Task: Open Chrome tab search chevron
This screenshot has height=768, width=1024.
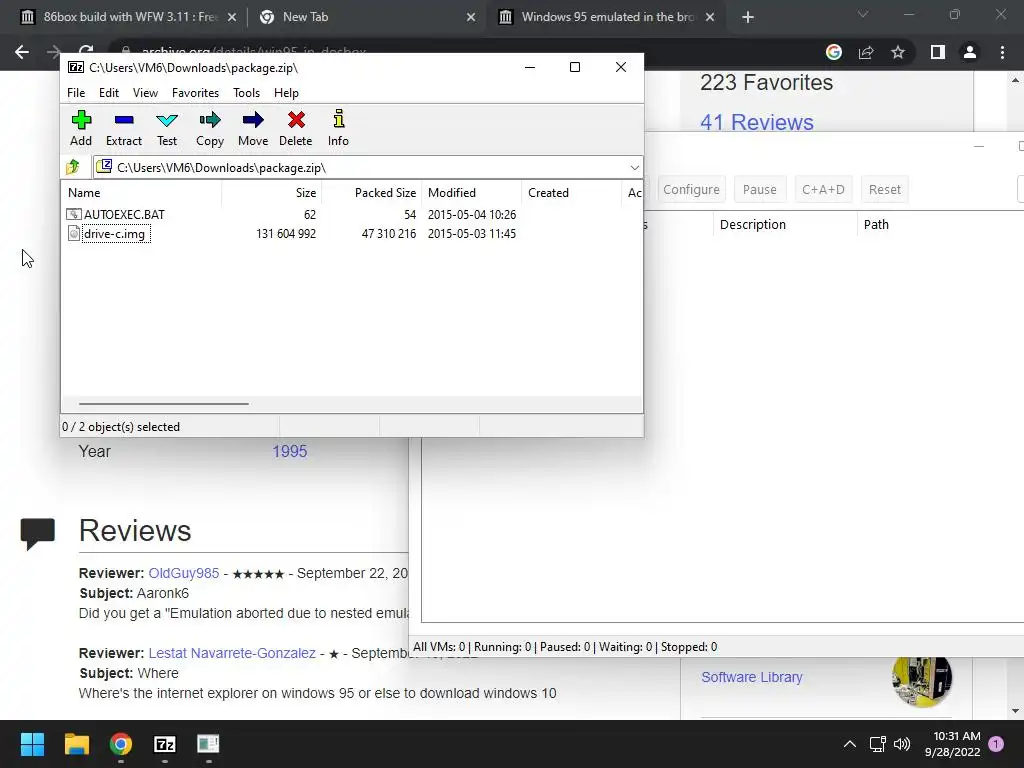Action: [863, 14]
